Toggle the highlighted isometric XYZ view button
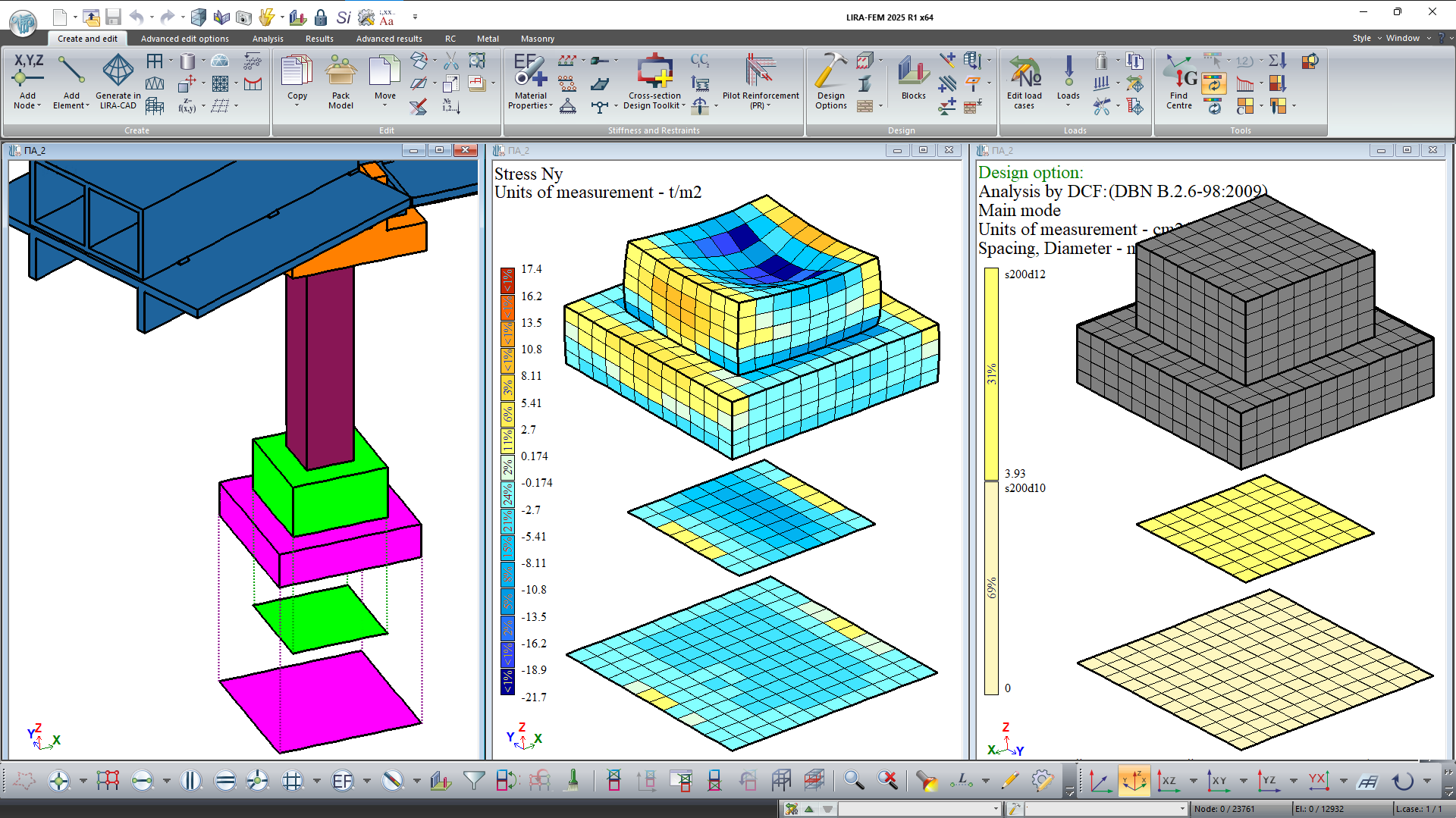Viewport: 1456px width, 818px height. coord(1134,780)
